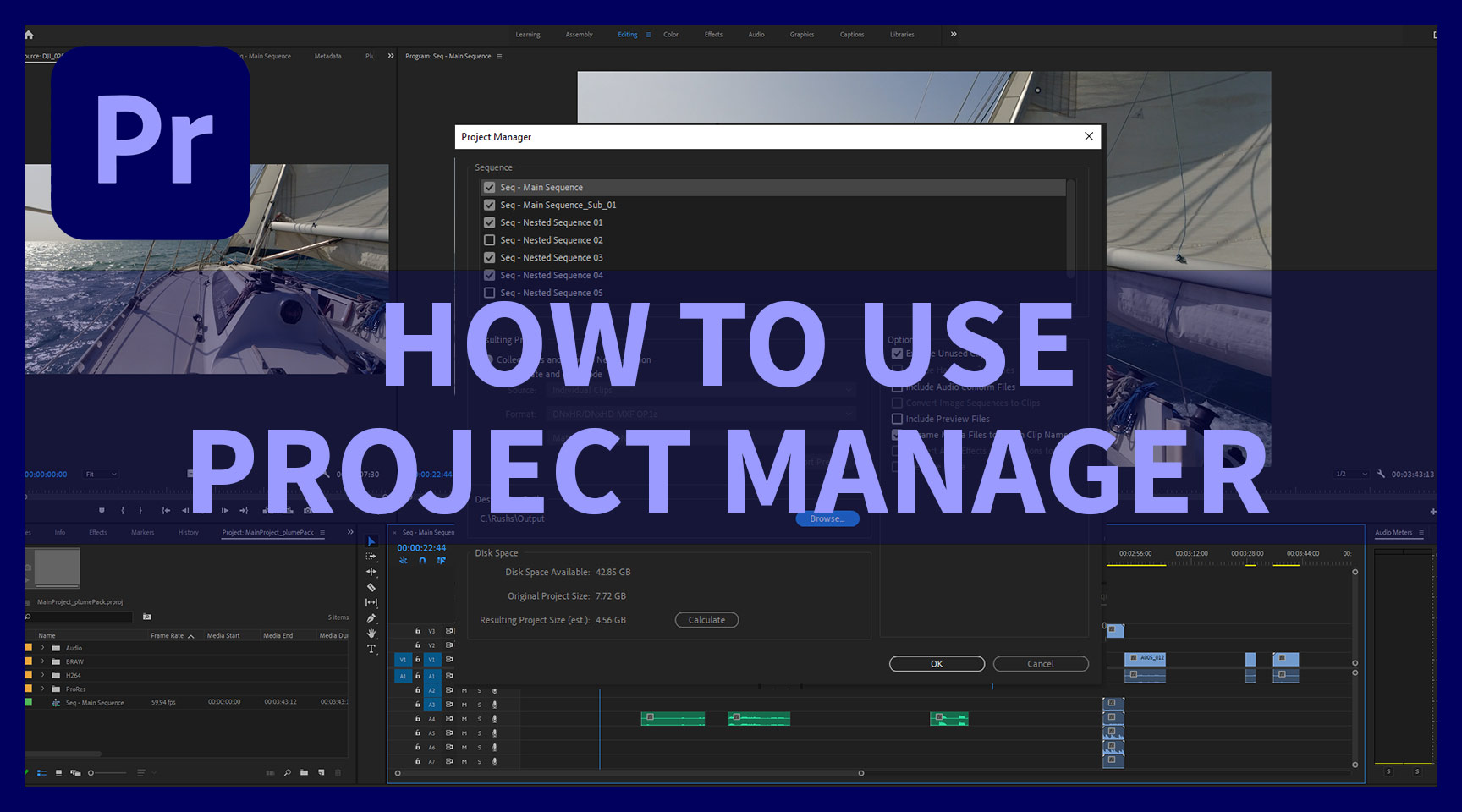The height and width of the screenshot is (812, 1462).
Task: Switch to the Color workspace
Action: click(671, 35)
